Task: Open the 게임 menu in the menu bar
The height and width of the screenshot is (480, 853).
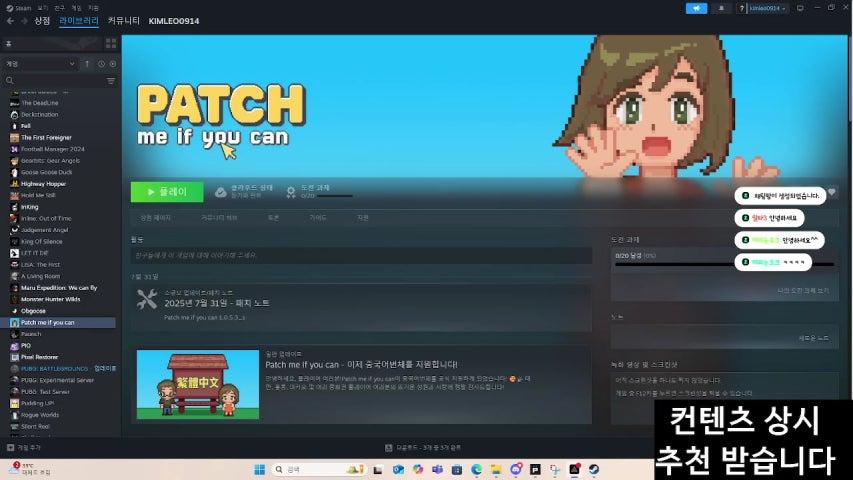Action: tap(77, 8)
